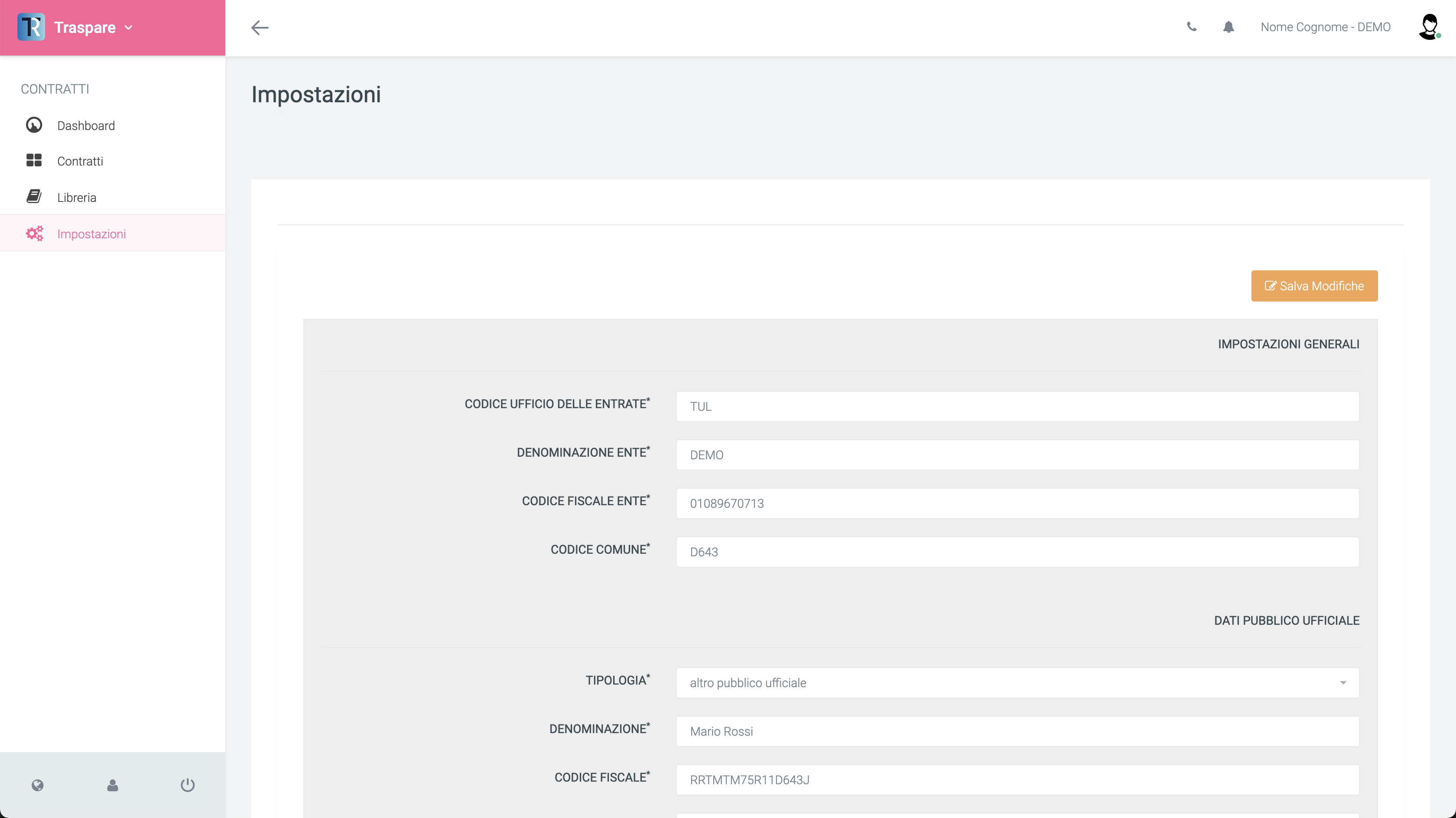Open the Impostazioni menu entry
1456x818 pixels.
coord(91,234)
